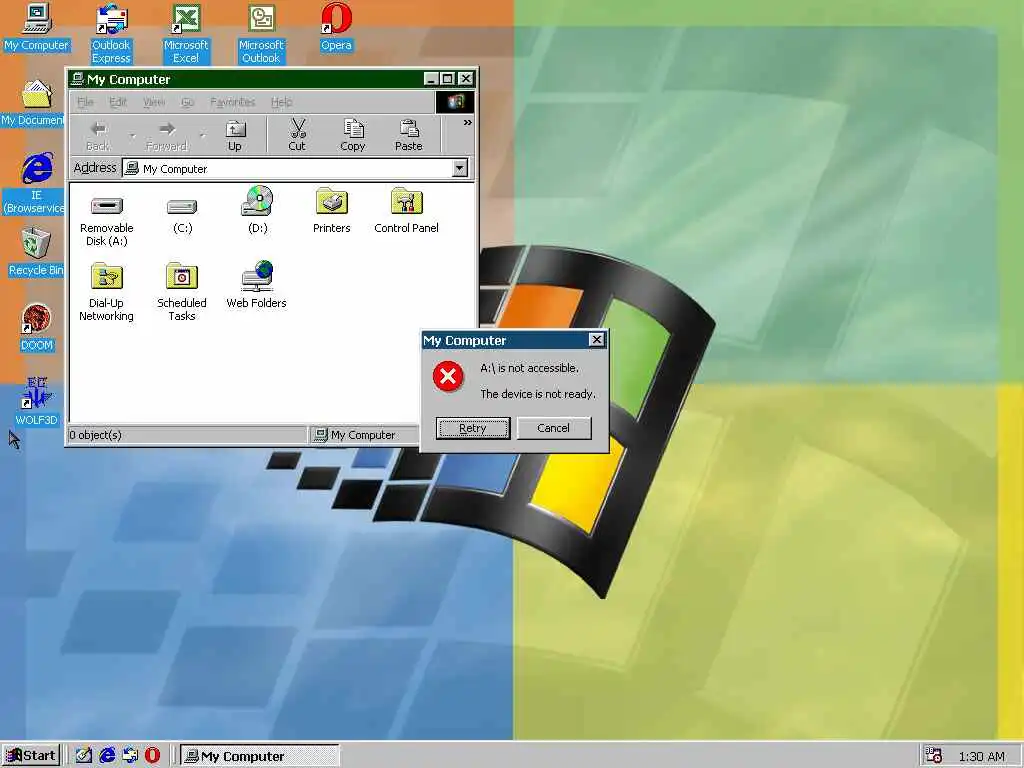Select Microsoft Outlook desktop shortcut
Viewport: 1024px width, 768px height.
[x=261, y=33]
